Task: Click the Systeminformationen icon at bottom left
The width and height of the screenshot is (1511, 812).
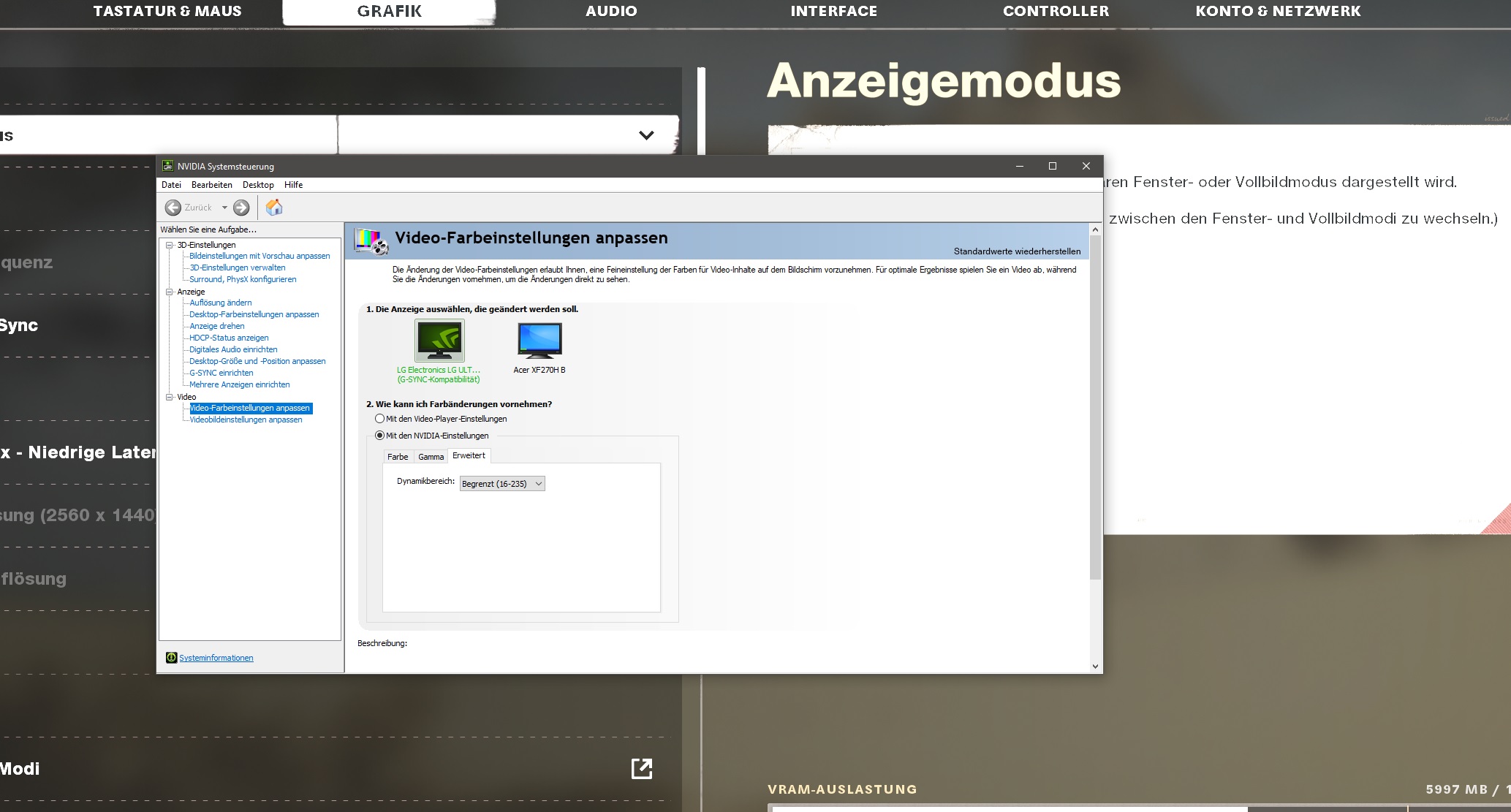Action: [171, 658]
